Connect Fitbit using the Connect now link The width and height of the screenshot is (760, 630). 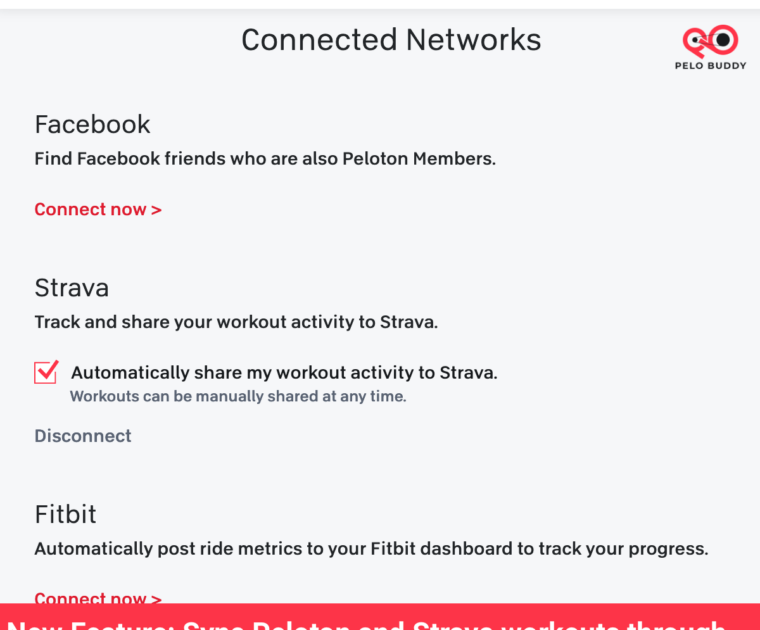(x=90, y=598)
